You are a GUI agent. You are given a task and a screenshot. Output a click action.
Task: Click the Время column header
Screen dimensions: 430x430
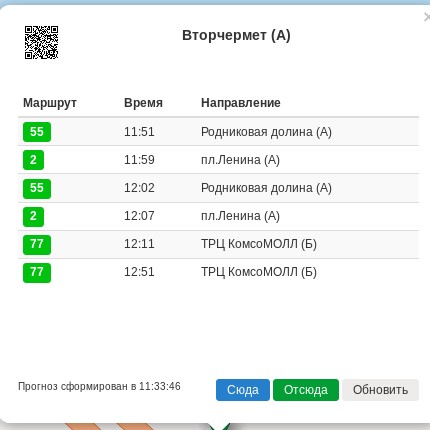(143, 103)
